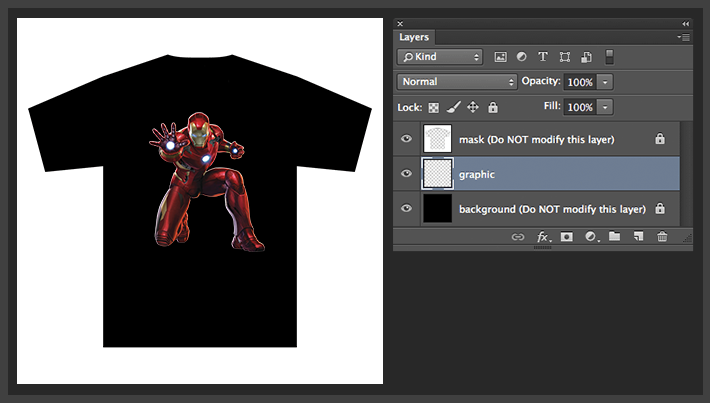Add a layer mask using bottom icon

point(566,237)
